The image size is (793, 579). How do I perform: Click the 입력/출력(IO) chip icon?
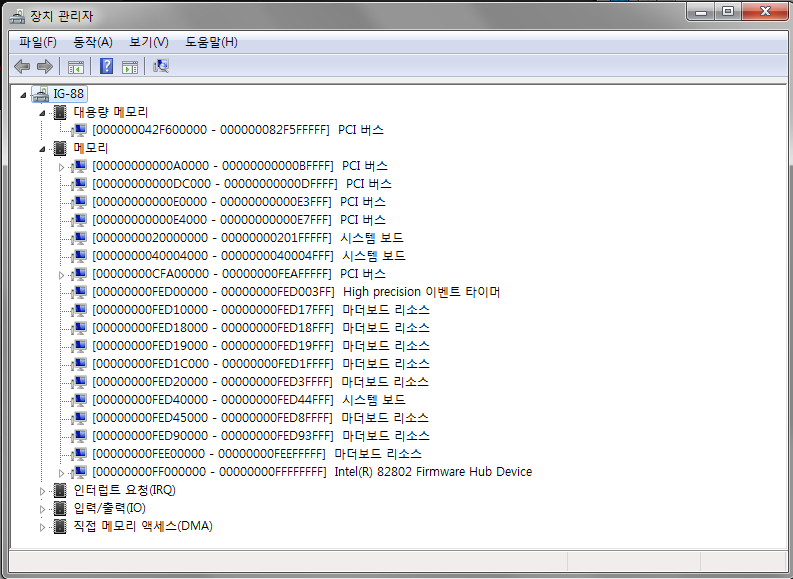tap(60, 508)
